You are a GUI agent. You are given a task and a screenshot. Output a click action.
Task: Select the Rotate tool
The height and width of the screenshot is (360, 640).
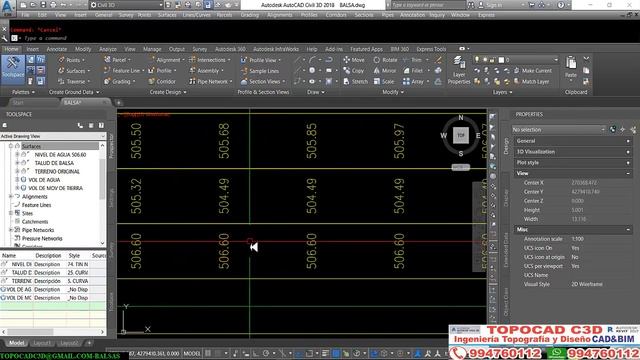click(x=385, y=60)
